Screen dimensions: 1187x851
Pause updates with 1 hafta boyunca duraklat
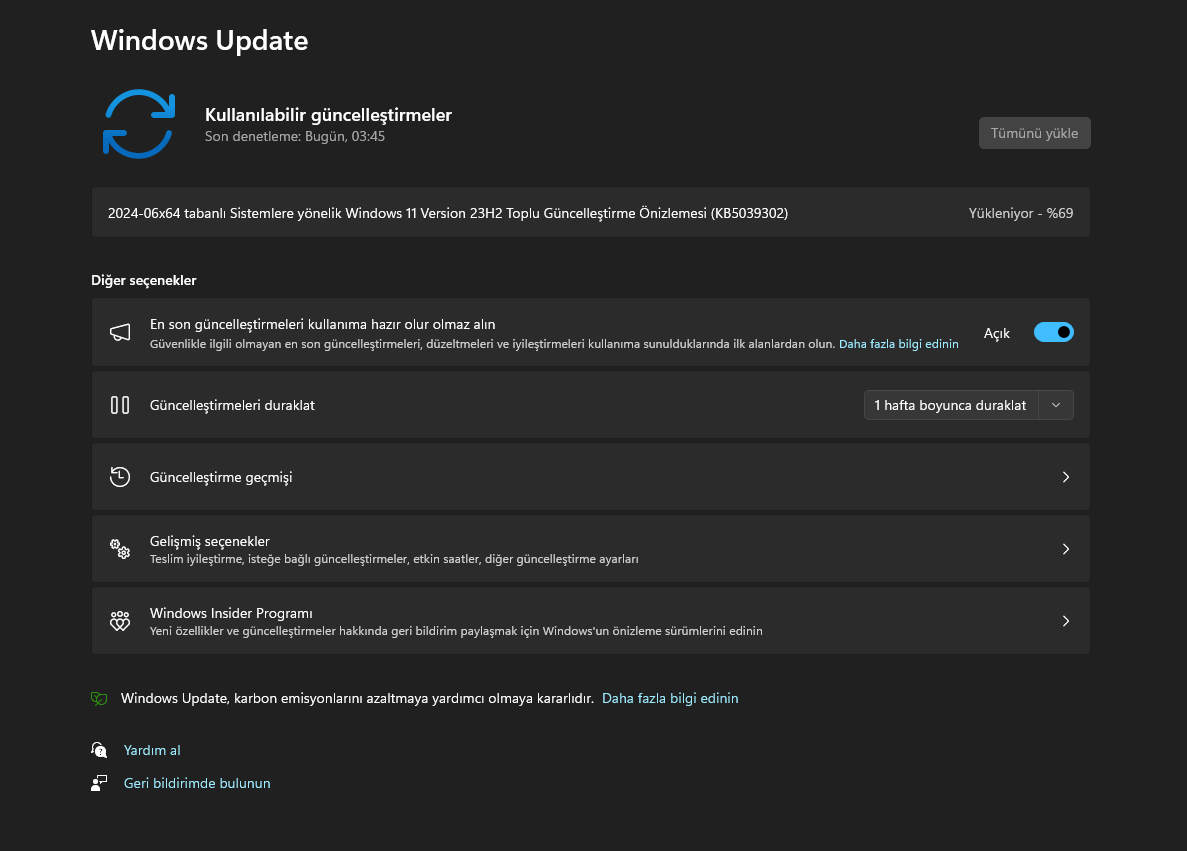pos(951,405)
